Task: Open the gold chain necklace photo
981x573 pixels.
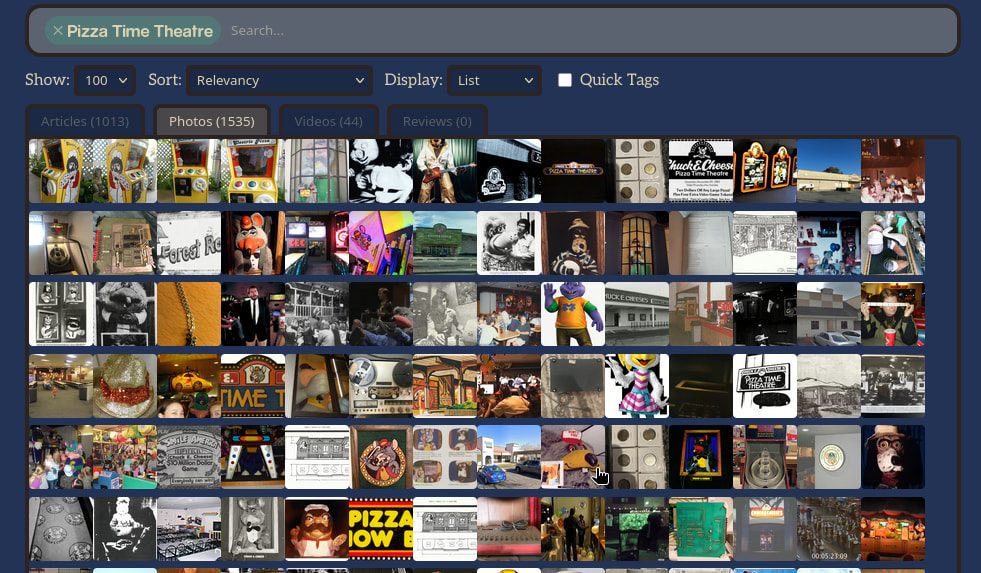Action: (189, 314)
